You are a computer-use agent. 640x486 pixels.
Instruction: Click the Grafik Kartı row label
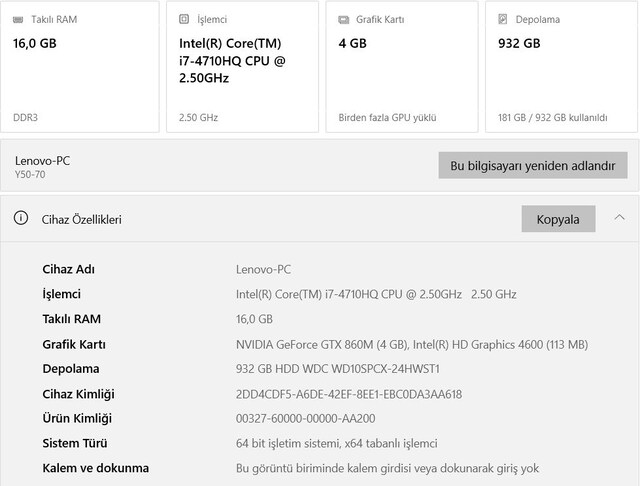pyautogui.click(x=74, y=344)
